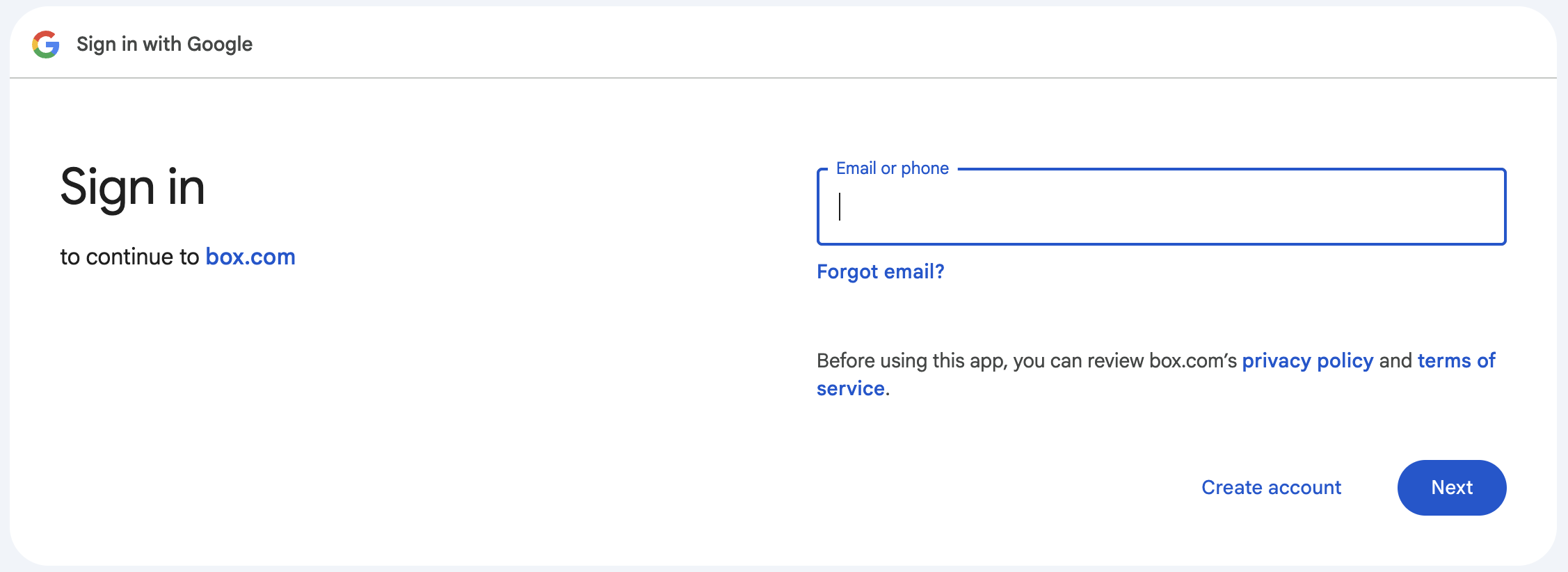Open the privacy policy link
This screenshot has height=572, width=1568.
click(1307, 360)
